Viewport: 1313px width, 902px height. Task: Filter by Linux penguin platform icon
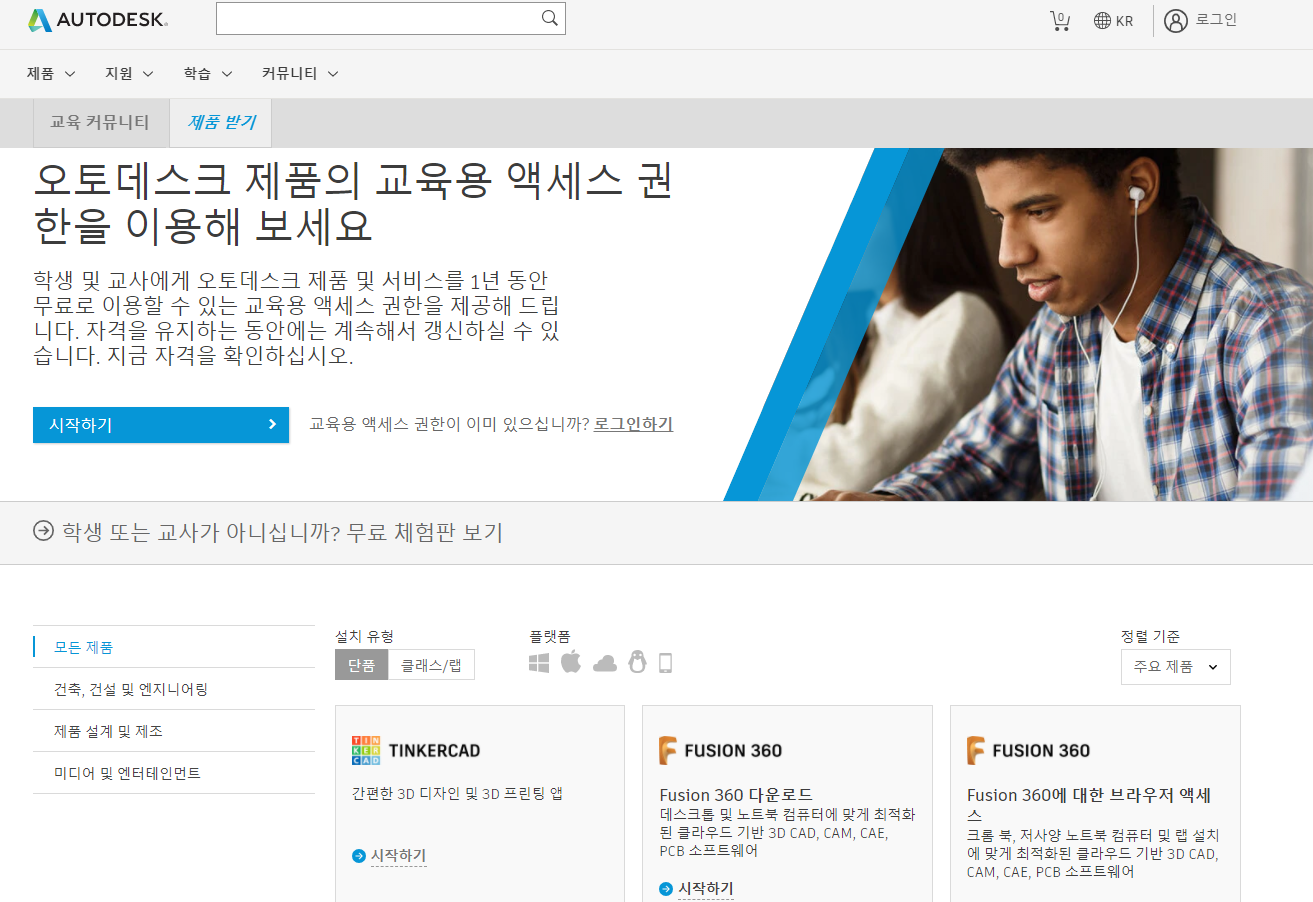pos(637,662)
